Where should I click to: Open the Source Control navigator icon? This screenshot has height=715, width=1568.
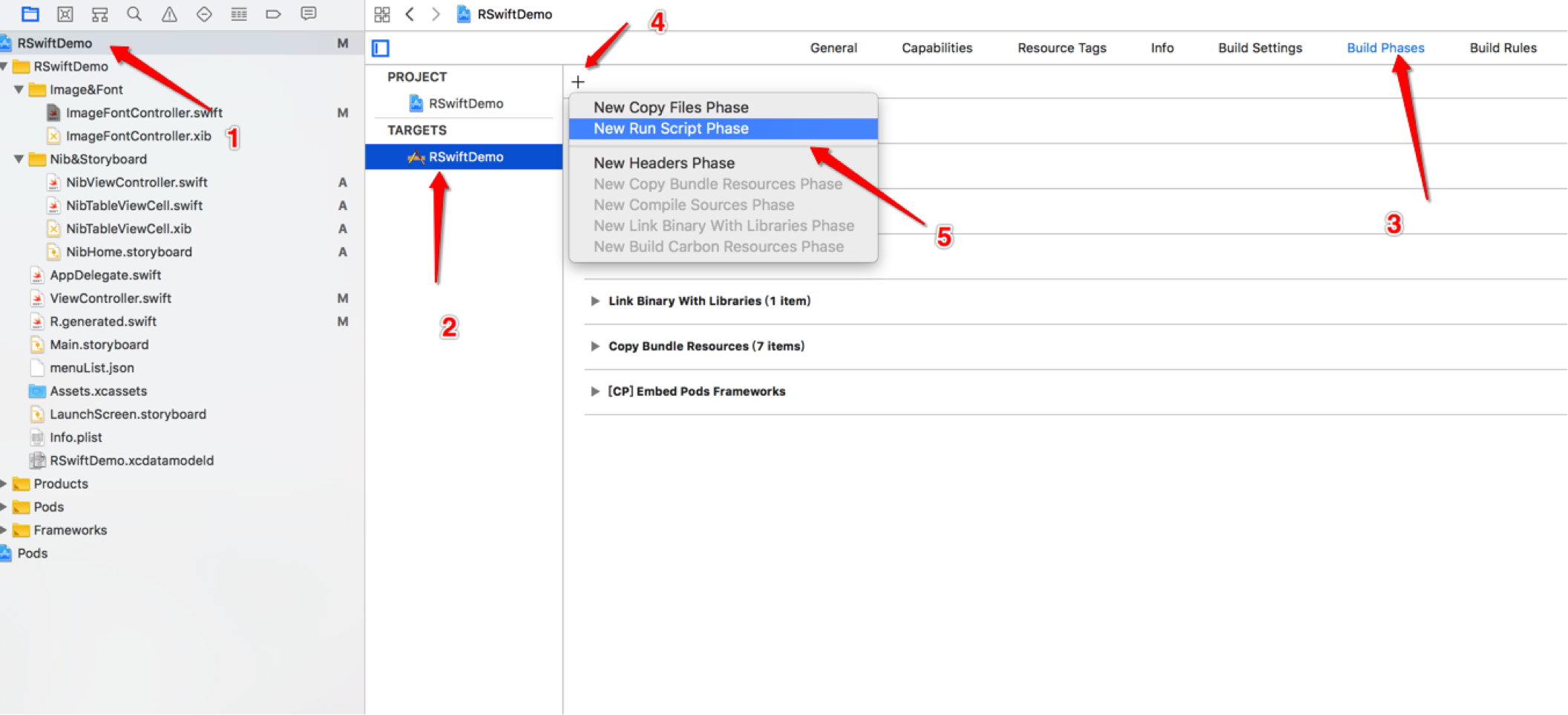click(65, 13)
